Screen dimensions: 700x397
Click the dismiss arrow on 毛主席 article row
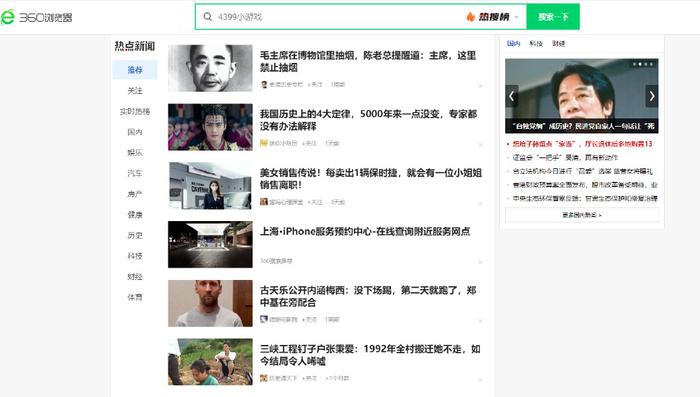[x=480, y=86]
